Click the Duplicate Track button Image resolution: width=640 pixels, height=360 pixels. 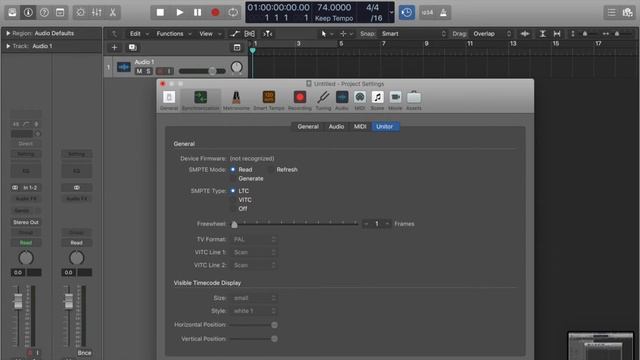pos(132,47)
